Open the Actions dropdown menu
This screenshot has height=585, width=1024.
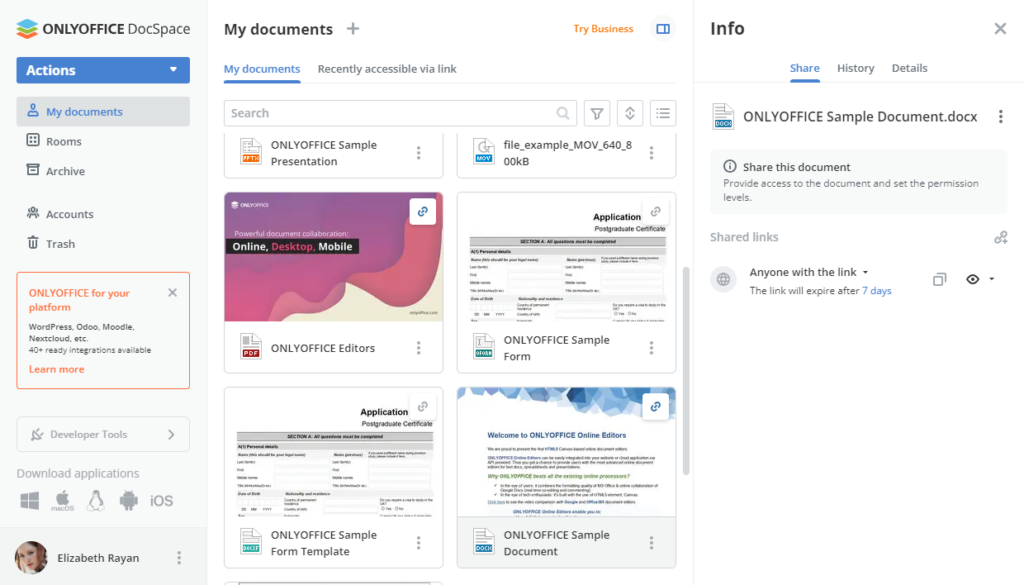coord(103,70)
